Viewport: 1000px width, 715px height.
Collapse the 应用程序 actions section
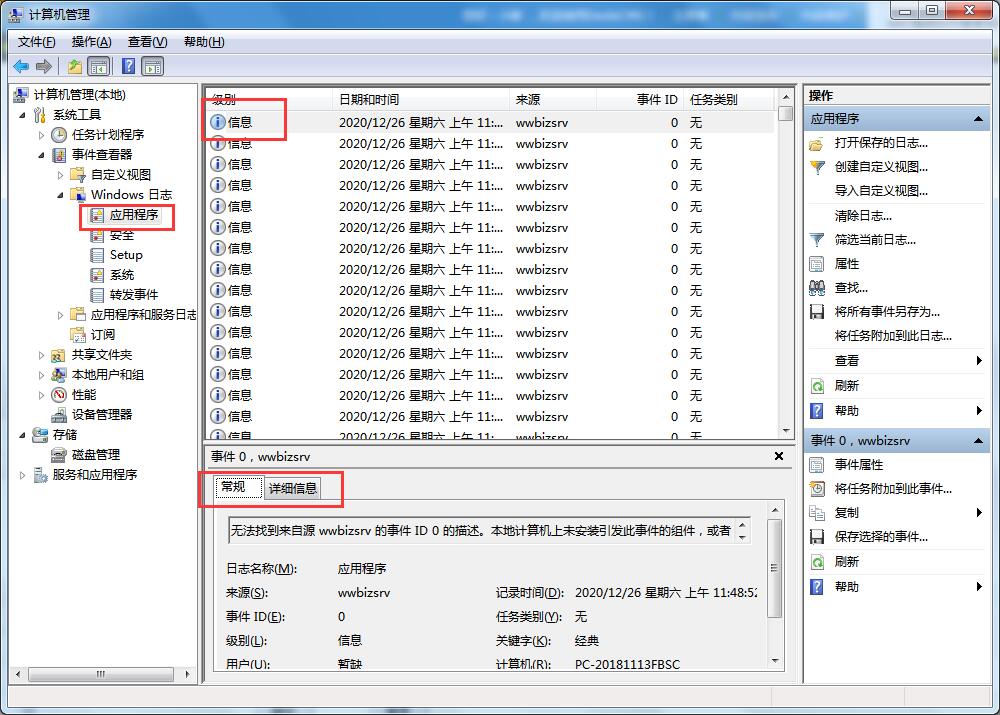tap(978, 119)
